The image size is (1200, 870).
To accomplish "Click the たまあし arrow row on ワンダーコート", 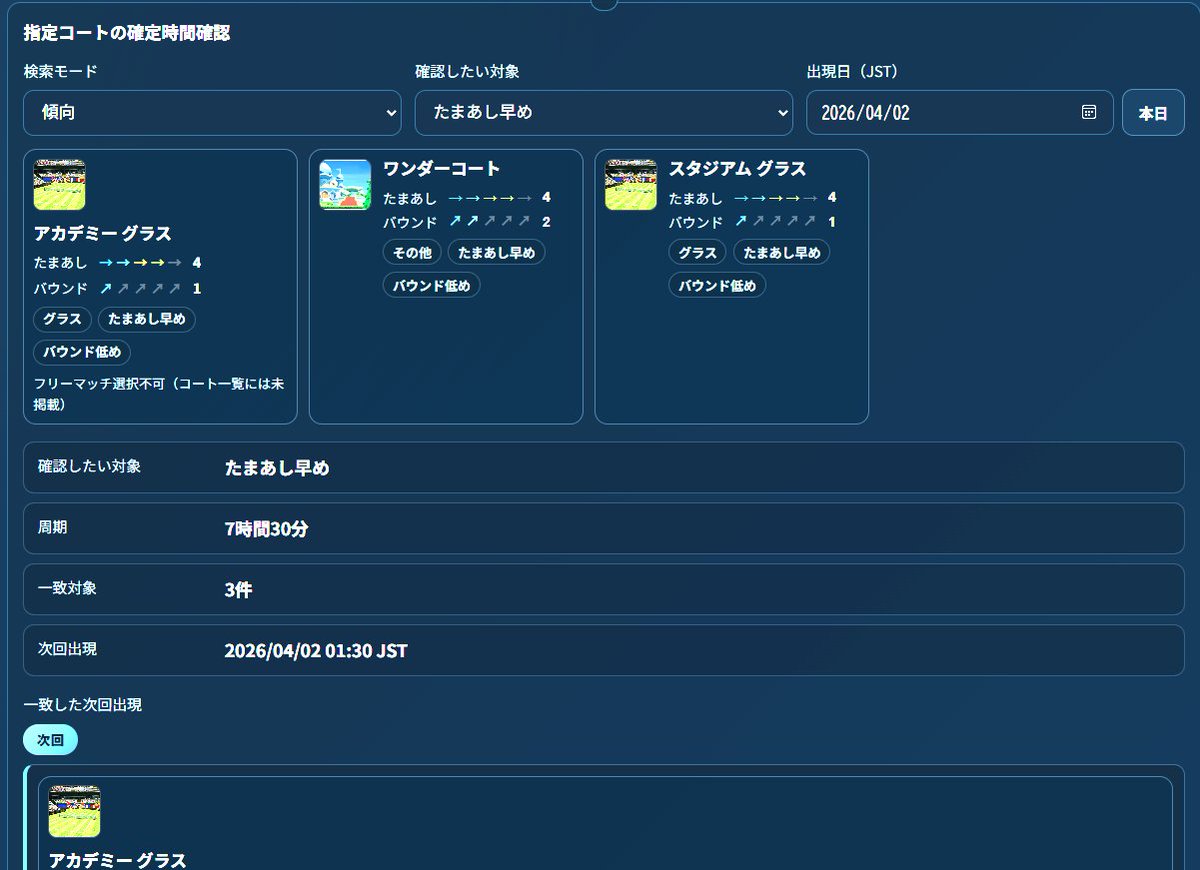I will [489, 198].
